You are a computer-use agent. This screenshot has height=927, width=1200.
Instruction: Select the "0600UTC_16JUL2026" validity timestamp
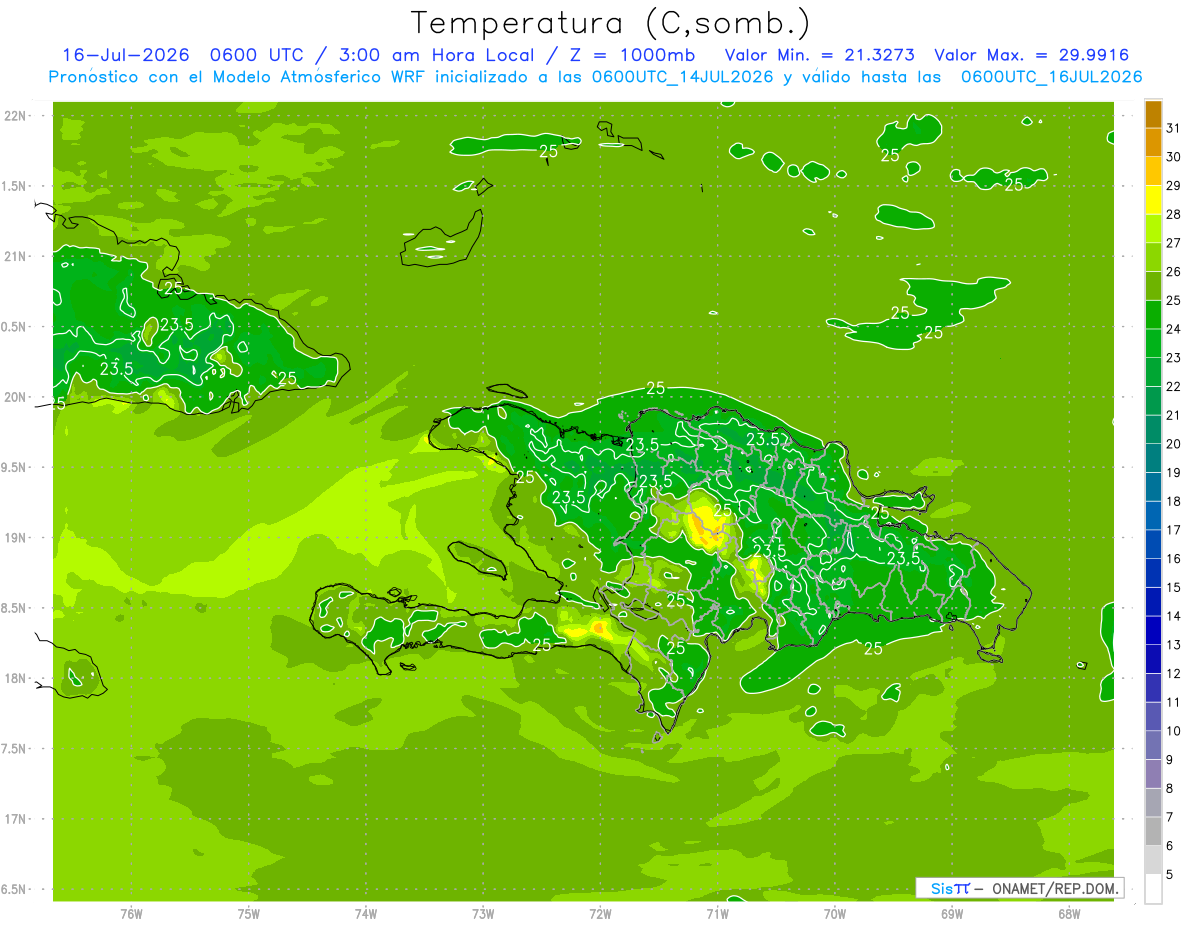pyautogui.click(x=1052, y=77)
